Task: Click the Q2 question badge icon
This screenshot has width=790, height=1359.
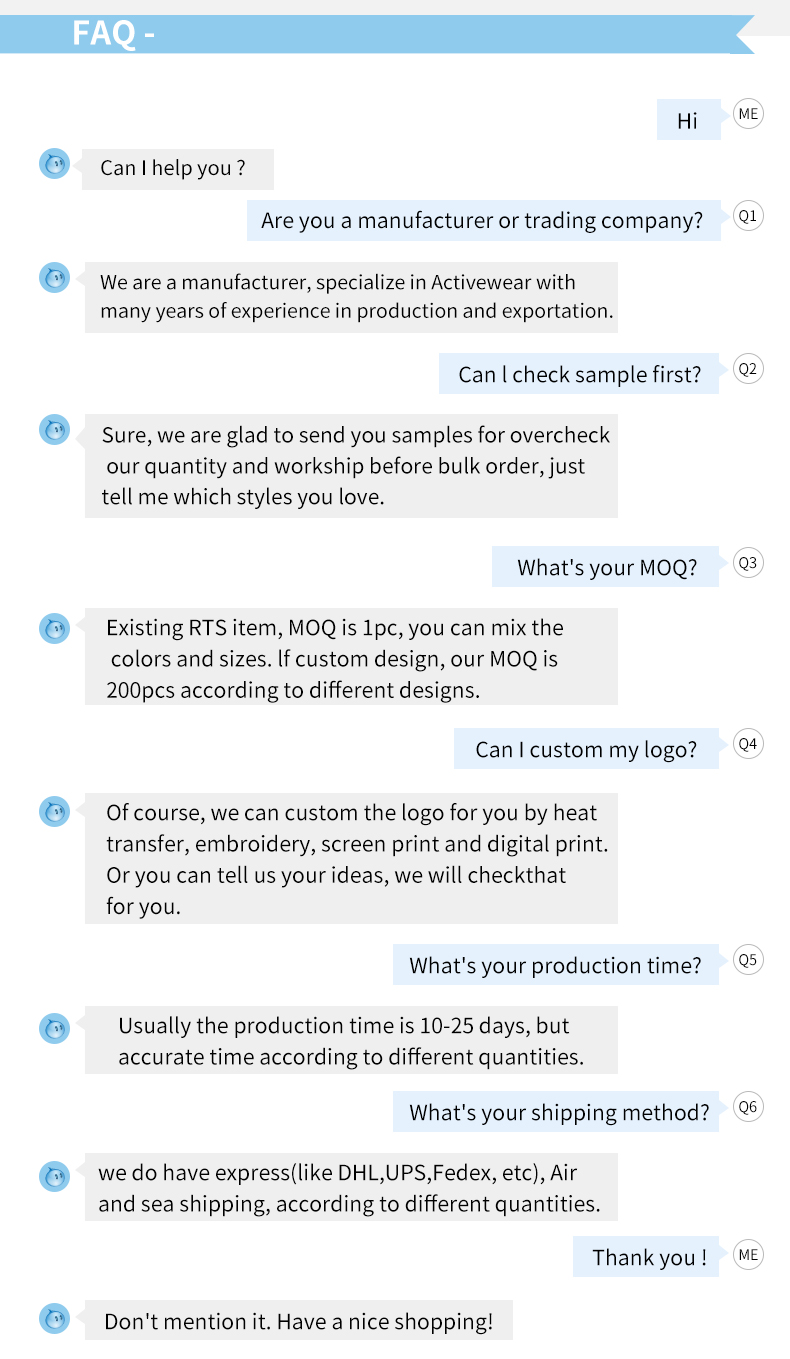Action: pos(748,369)
